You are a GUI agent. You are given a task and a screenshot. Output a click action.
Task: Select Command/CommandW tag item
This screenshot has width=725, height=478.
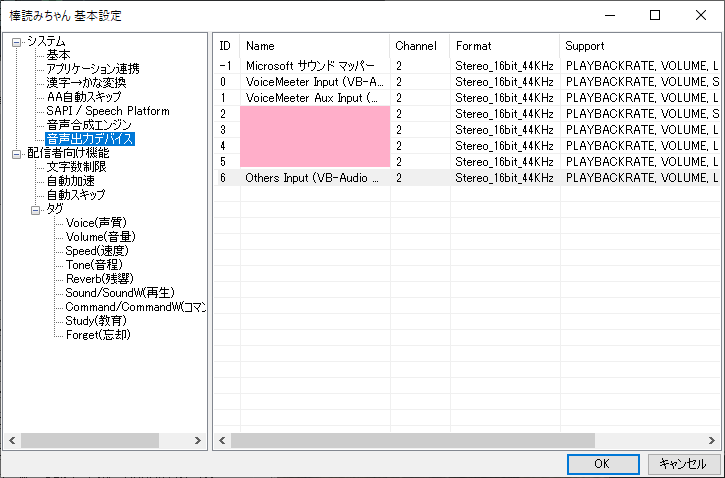(135, 307)
